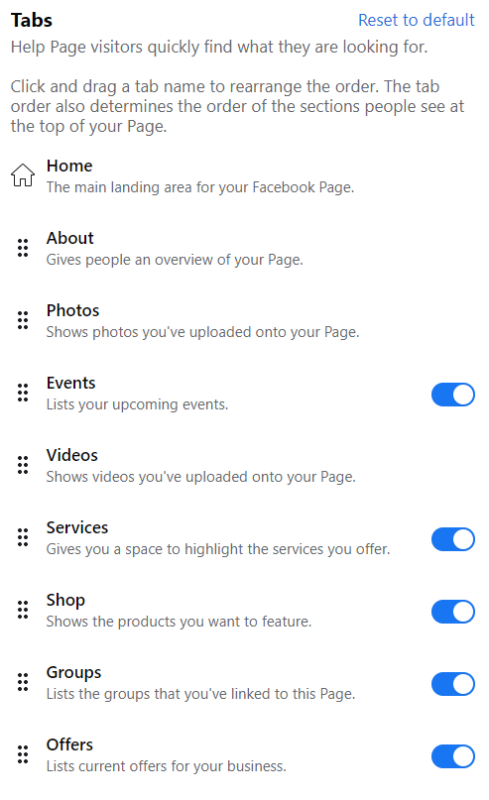Click the grip dots next to Videos
489x800 pixels.
(x=23, y=465)
